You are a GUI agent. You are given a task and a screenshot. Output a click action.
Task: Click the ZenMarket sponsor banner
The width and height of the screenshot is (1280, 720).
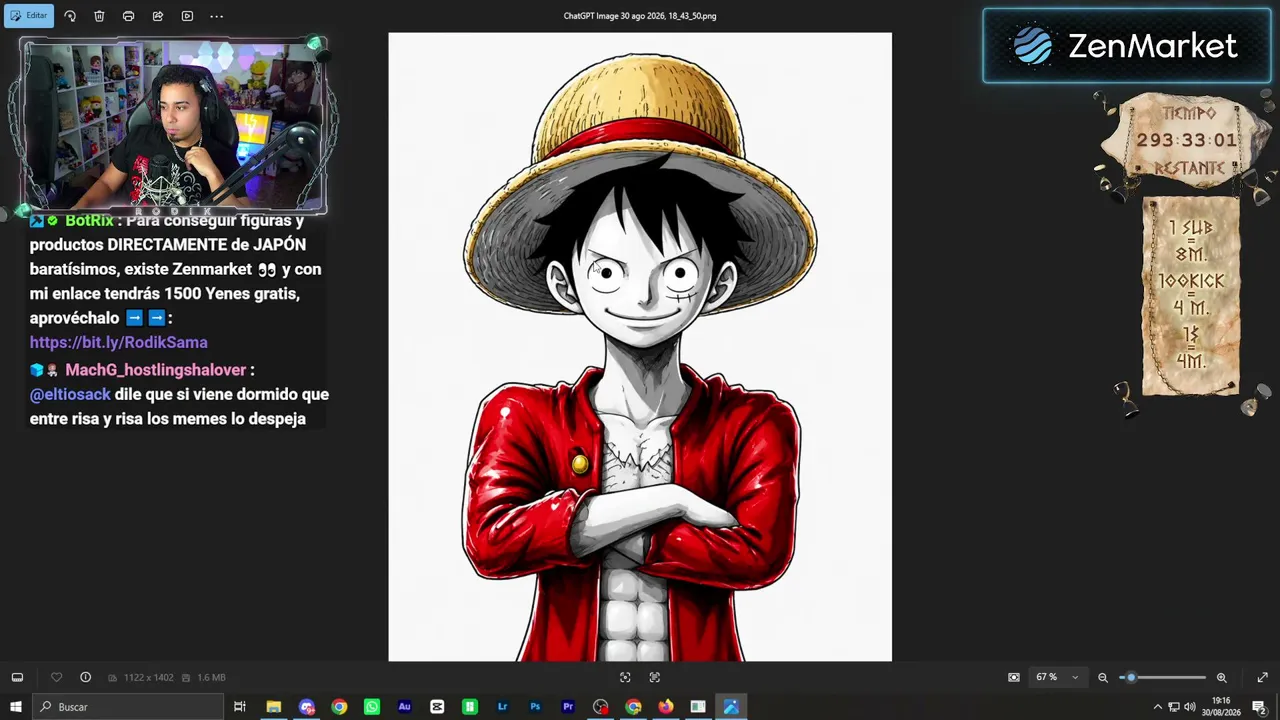[1127, 46]
